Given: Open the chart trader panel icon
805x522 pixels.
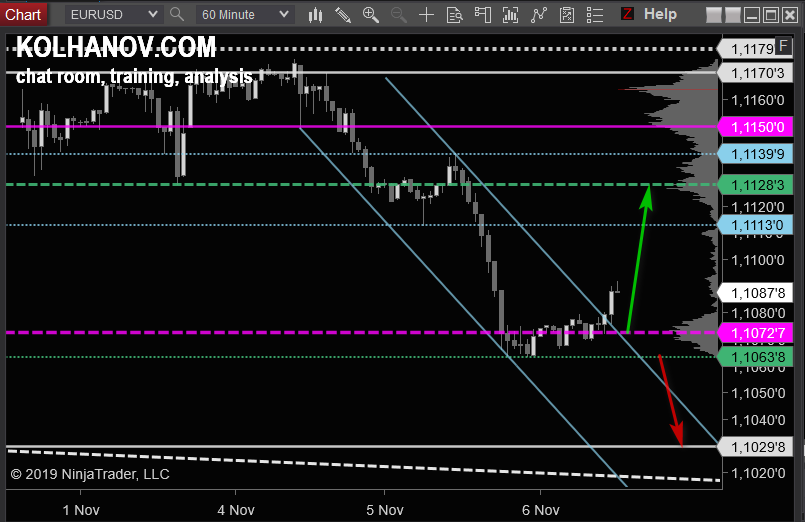Looking at the screenshot, I should pos(483,15).
